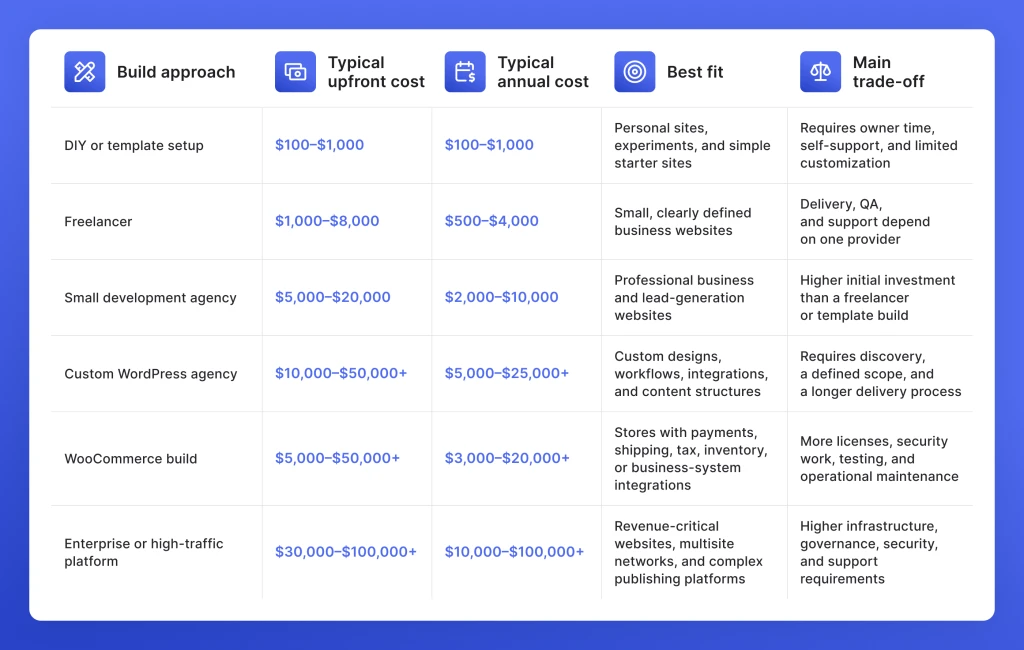Select the Small development agency row label
The image size is (1024, 650).
[x=150, y=298]
